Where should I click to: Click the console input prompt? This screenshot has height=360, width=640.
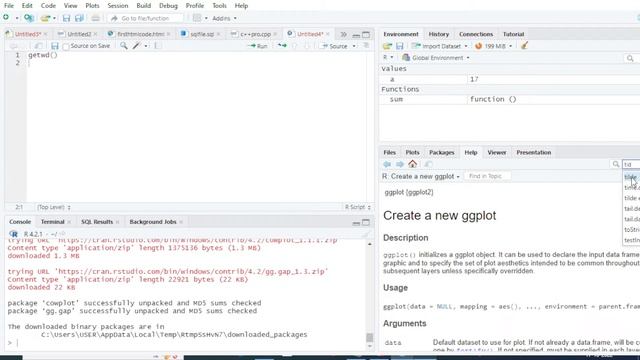coord(186,343)
